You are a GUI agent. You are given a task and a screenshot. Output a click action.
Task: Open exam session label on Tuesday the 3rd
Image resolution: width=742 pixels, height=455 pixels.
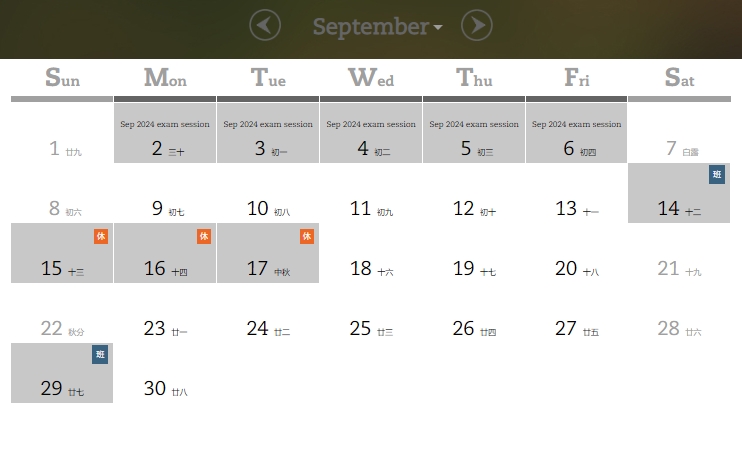tap(268, 125)
